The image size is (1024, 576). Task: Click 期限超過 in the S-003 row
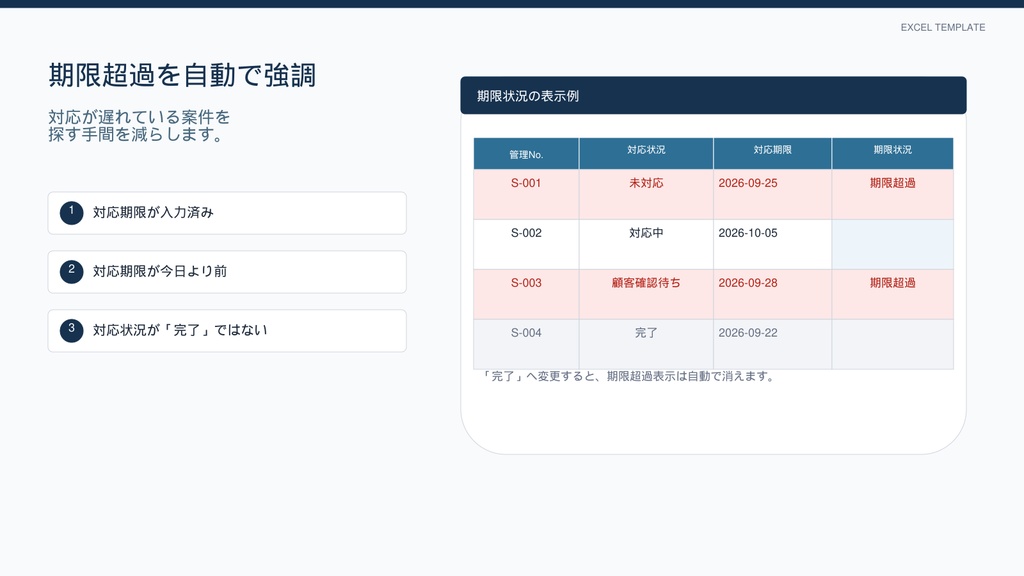click(893, 283)
